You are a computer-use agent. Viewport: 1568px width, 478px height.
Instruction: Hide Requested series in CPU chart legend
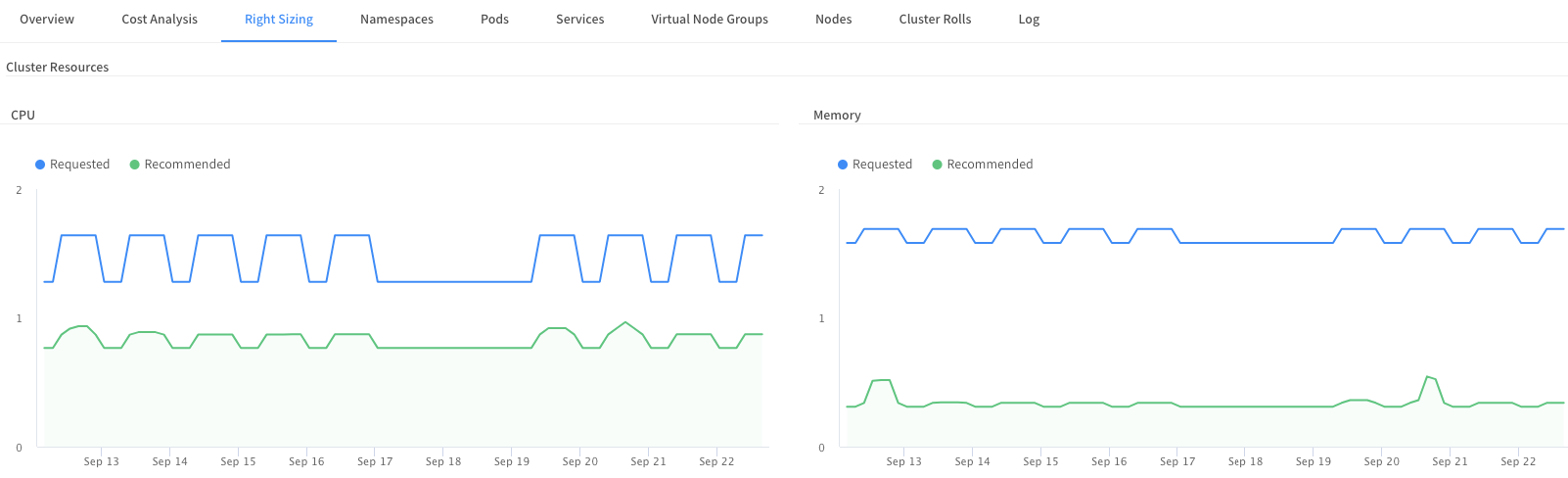pos(79,165)
